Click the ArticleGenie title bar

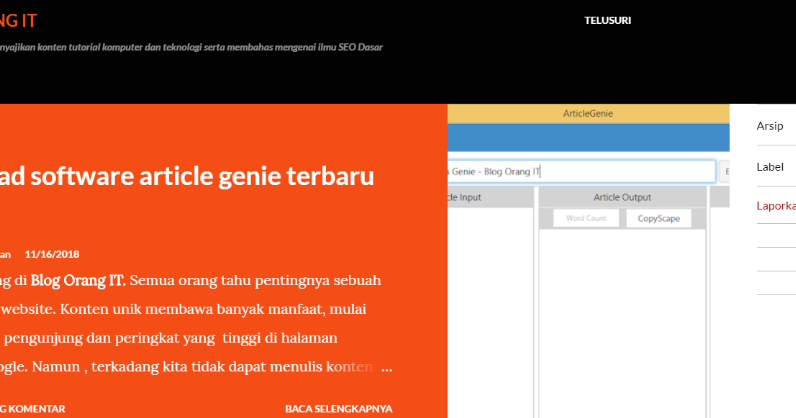[588, 114]
